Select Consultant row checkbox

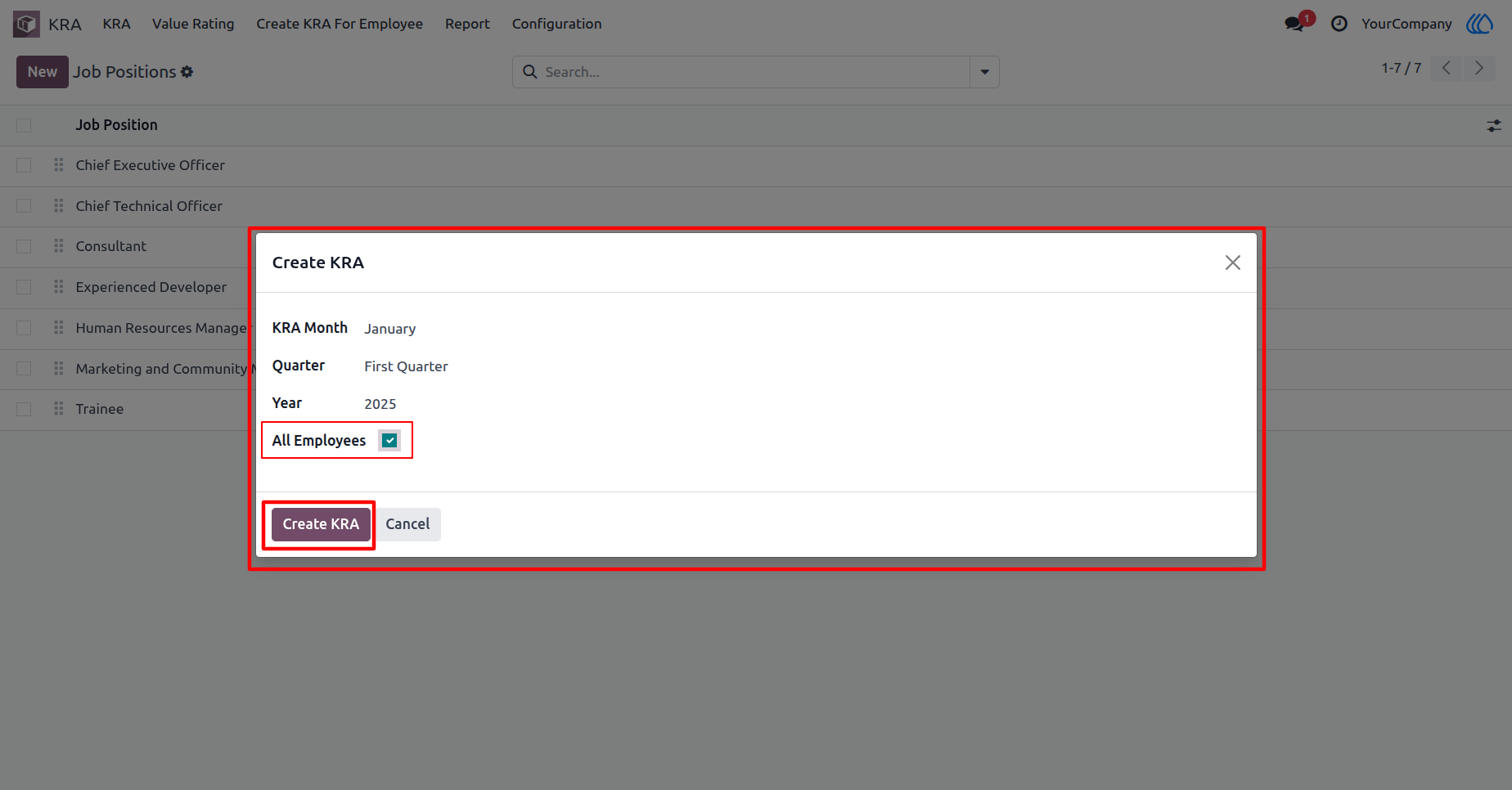tap(24, 246)
